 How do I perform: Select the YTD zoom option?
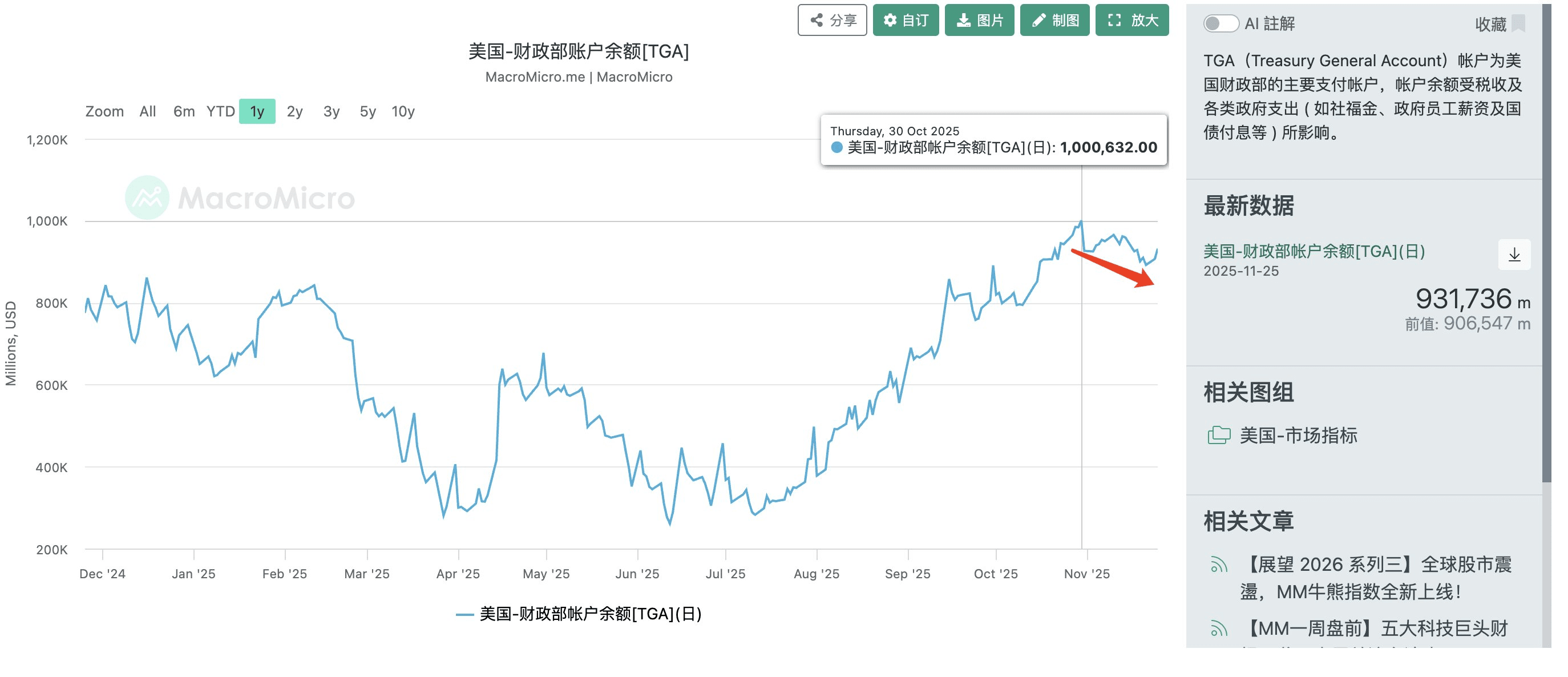point(220,111)
